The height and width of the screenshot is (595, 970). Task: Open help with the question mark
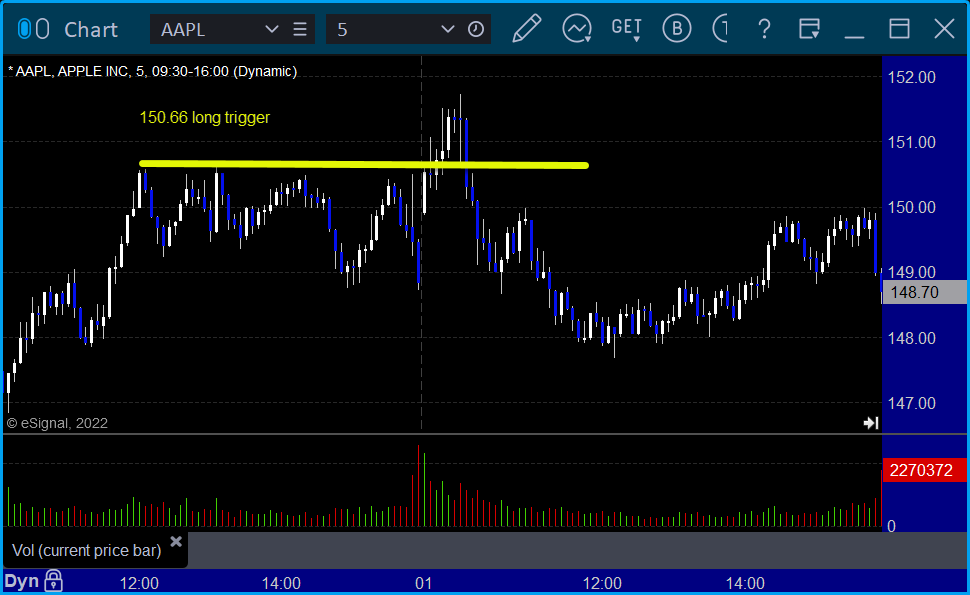click(x=764, y=29)
